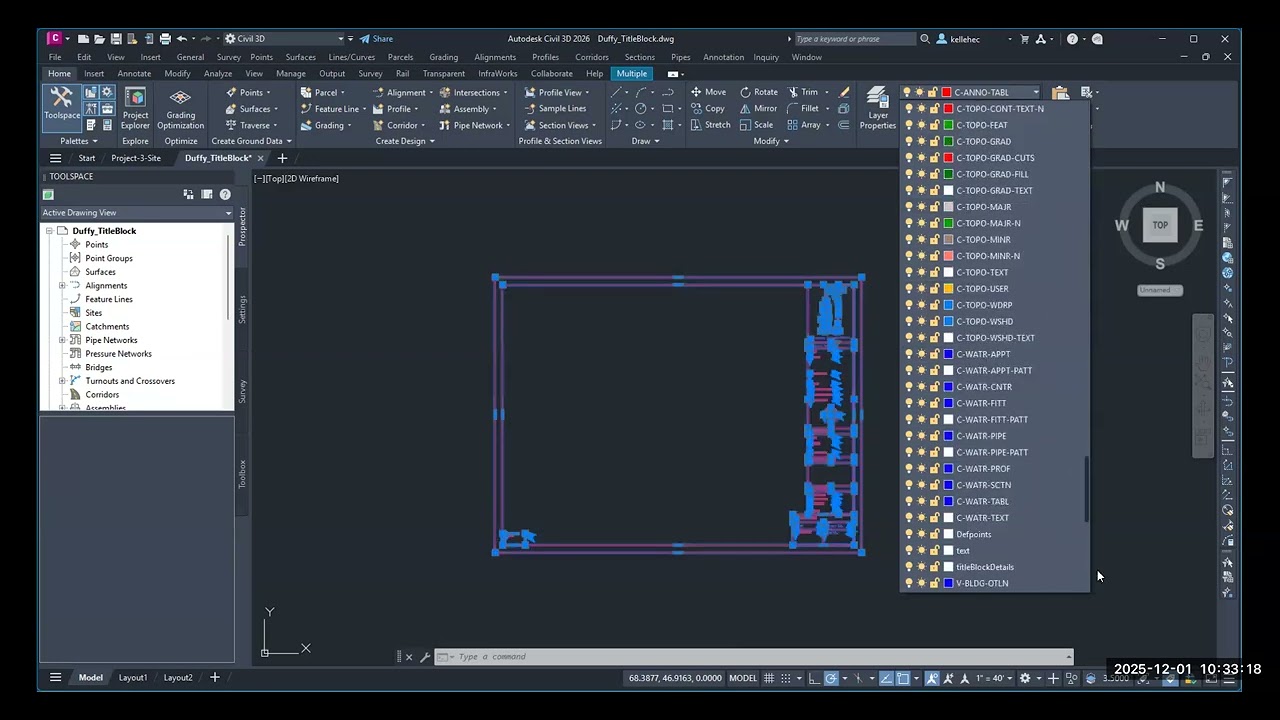Select the Trim tool
The height and width of the screenshot is (720, 1280).
click(802, 92)
